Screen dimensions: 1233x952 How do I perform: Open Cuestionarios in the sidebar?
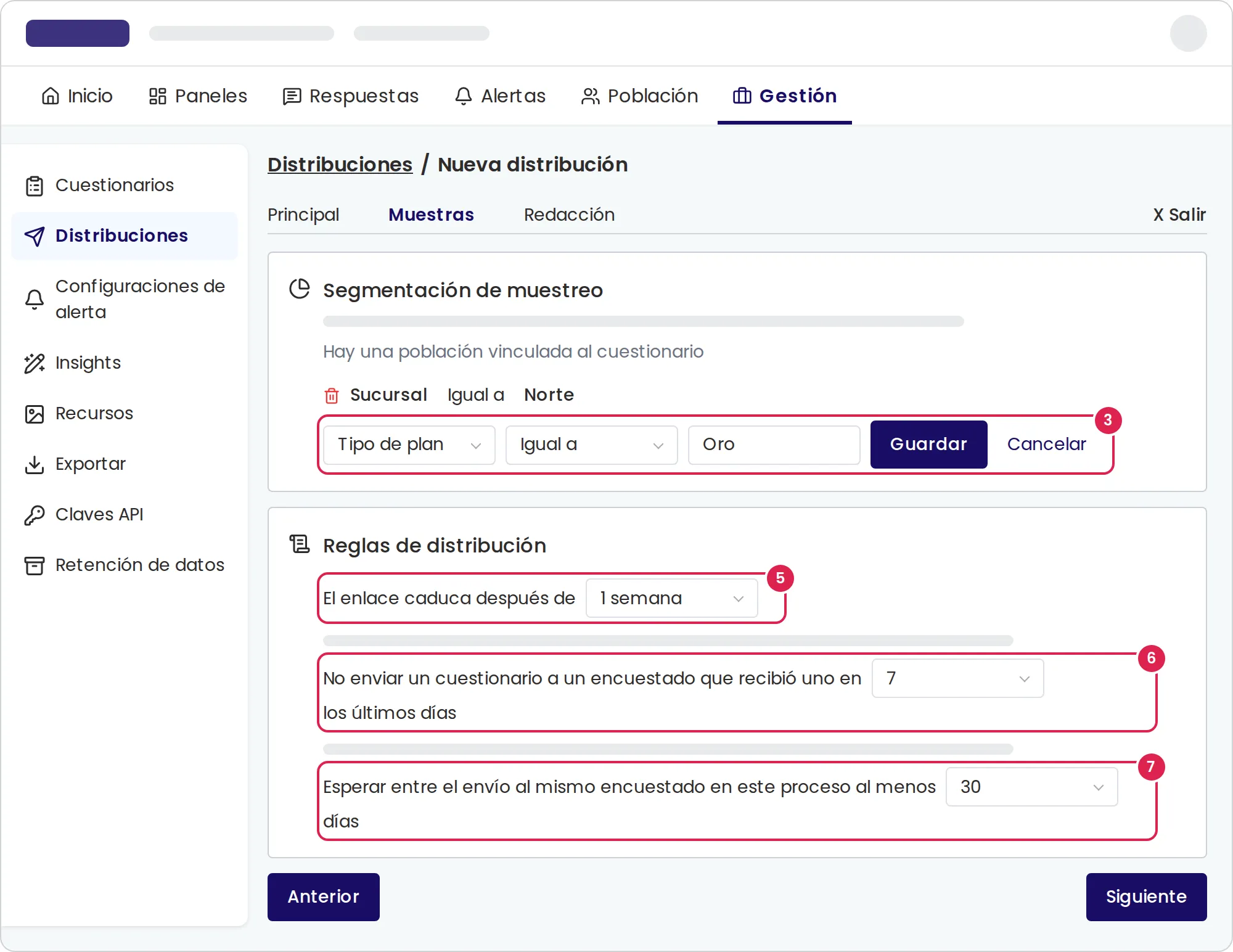click(x=125, y=186)
